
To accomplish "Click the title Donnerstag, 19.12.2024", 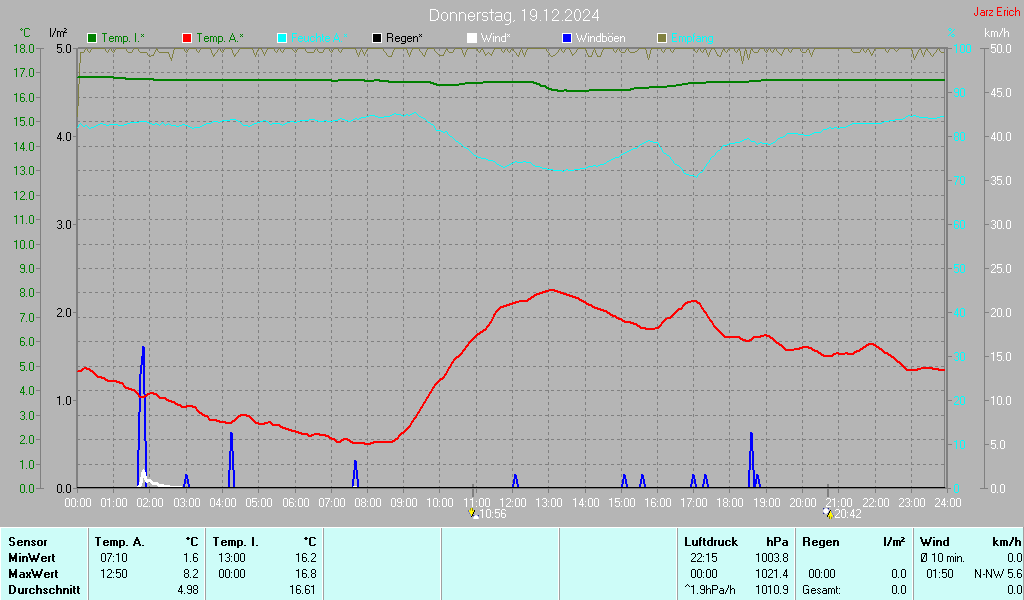I will tap(513, 15).
